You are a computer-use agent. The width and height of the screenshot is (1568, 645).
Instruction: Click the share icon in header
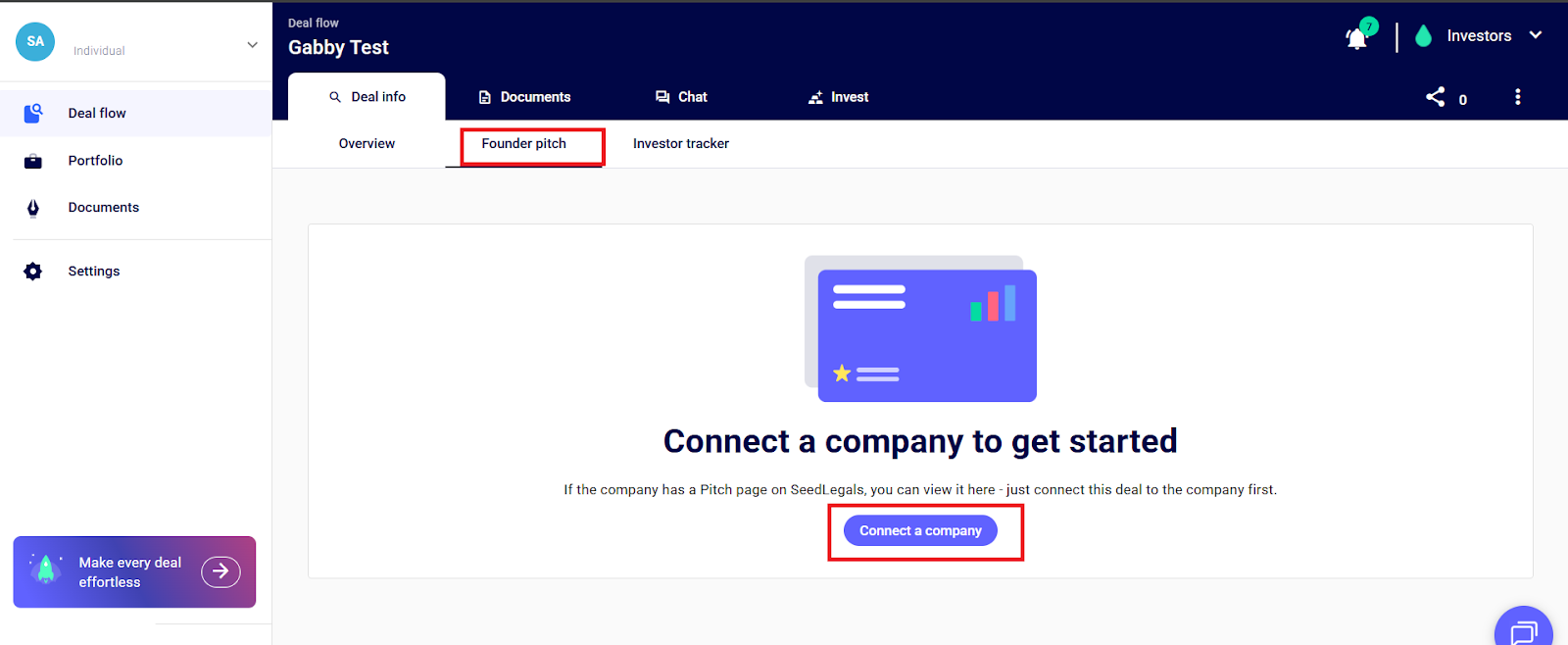pyautogui.click(x=1436, y=97)
